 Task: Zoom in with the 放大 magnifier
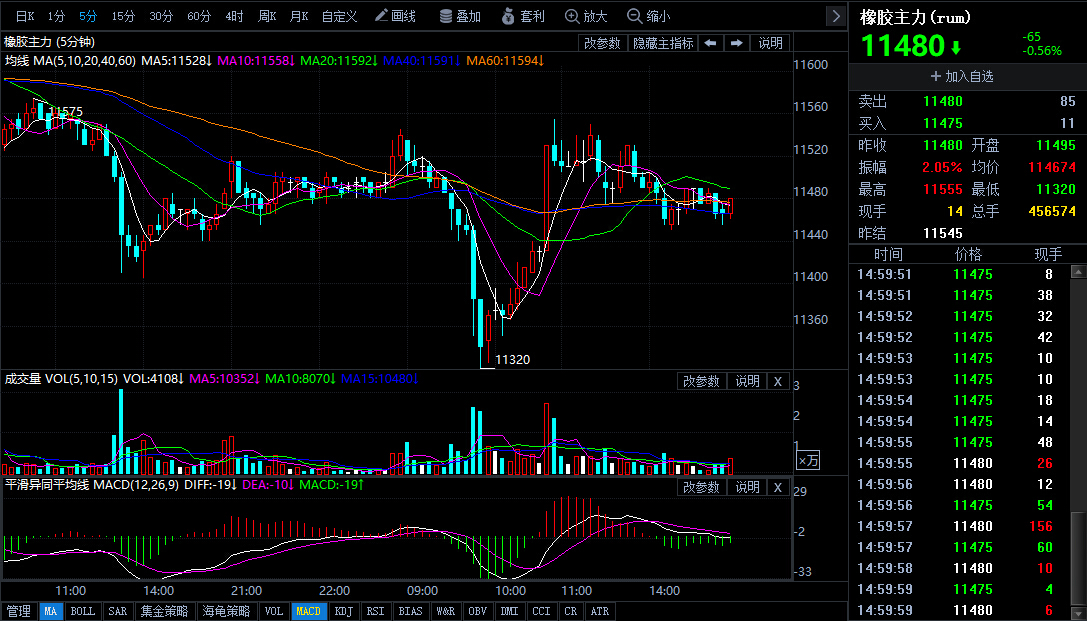586,16
